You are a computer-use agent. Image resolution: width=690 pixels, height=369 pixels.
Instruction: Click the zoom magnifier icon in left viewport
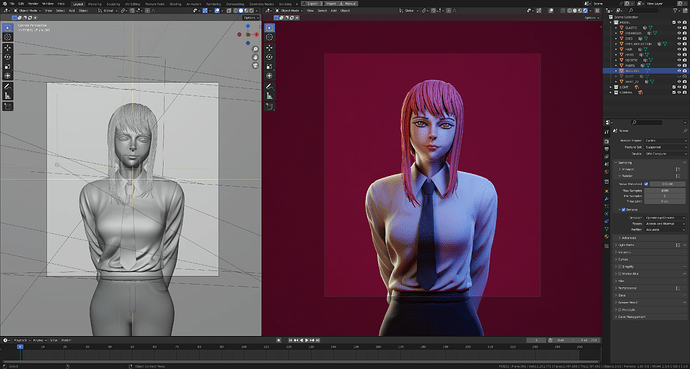point(255,49)
